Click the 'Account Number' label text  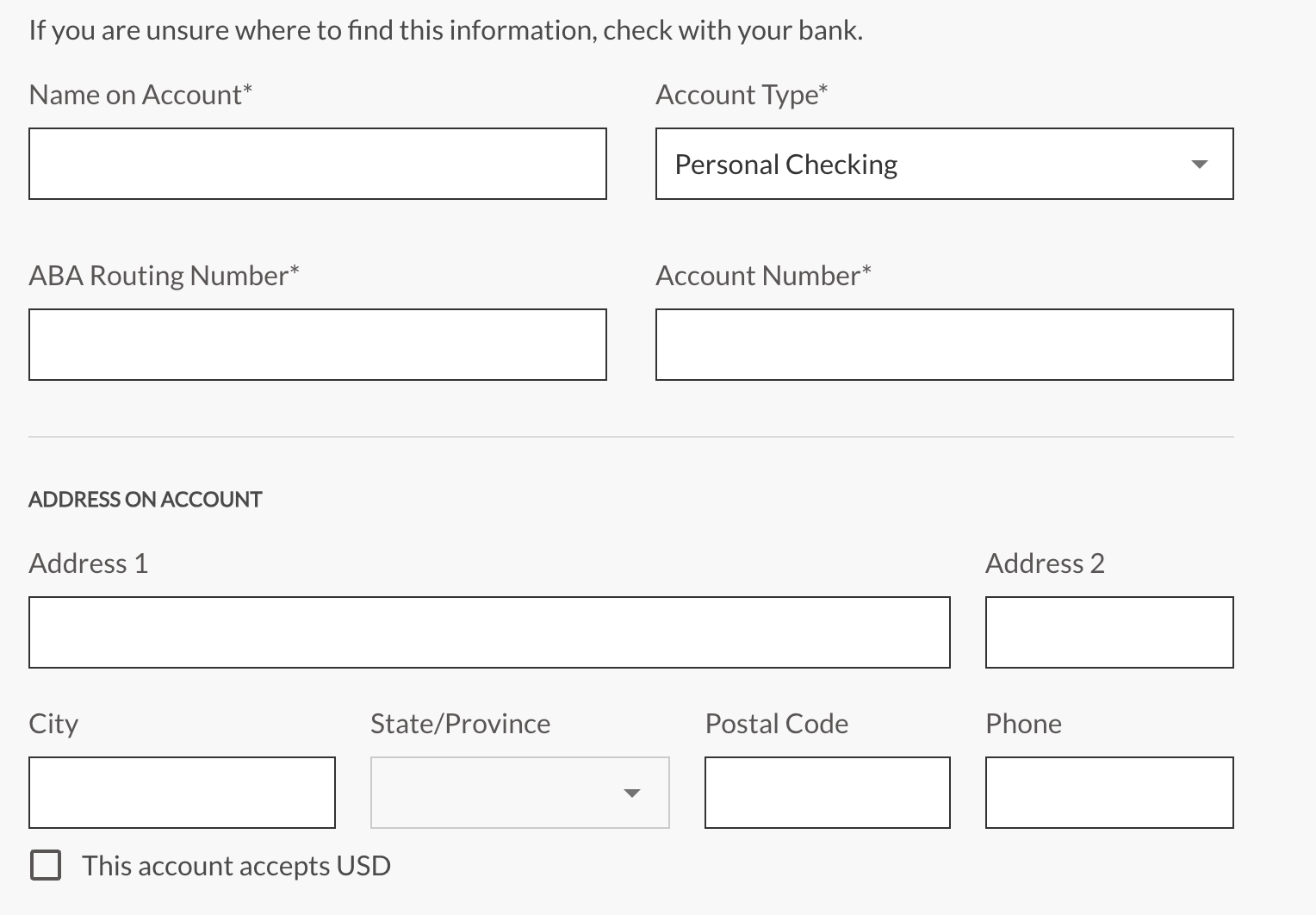[763, 276]
